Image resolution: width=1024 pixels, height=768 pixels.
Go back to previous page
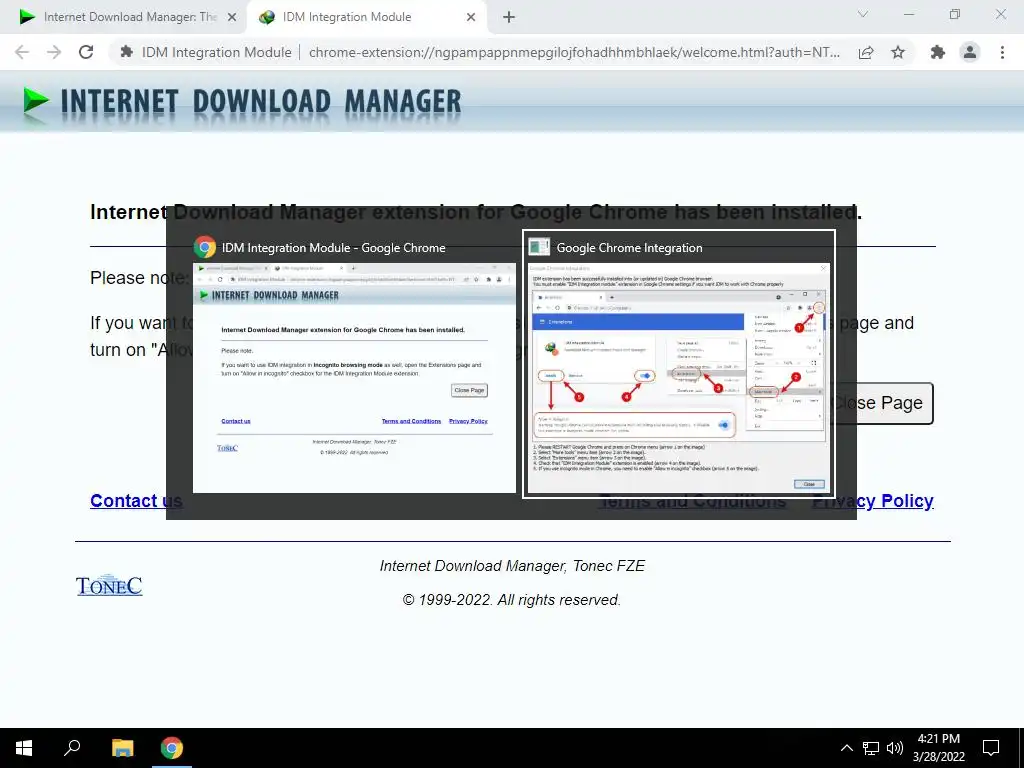[x=22, y=52]
